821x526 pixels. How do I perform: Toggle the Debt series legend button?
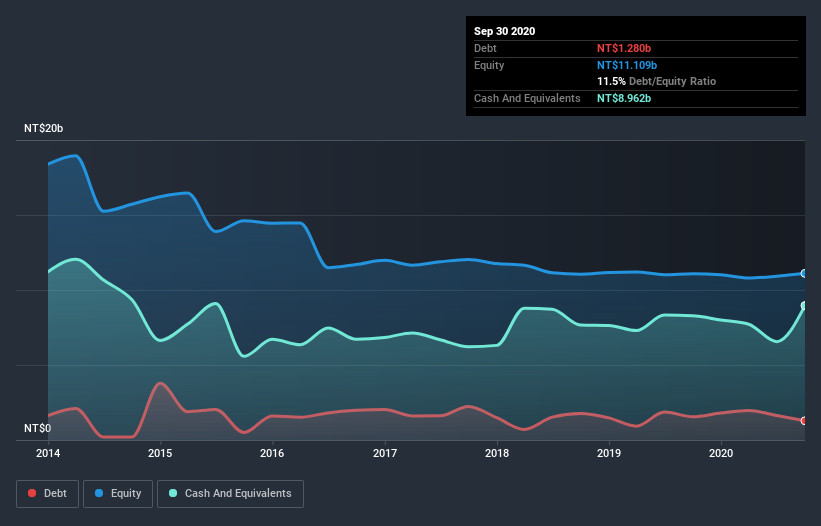pyautogui.click(x=48, y=494)
